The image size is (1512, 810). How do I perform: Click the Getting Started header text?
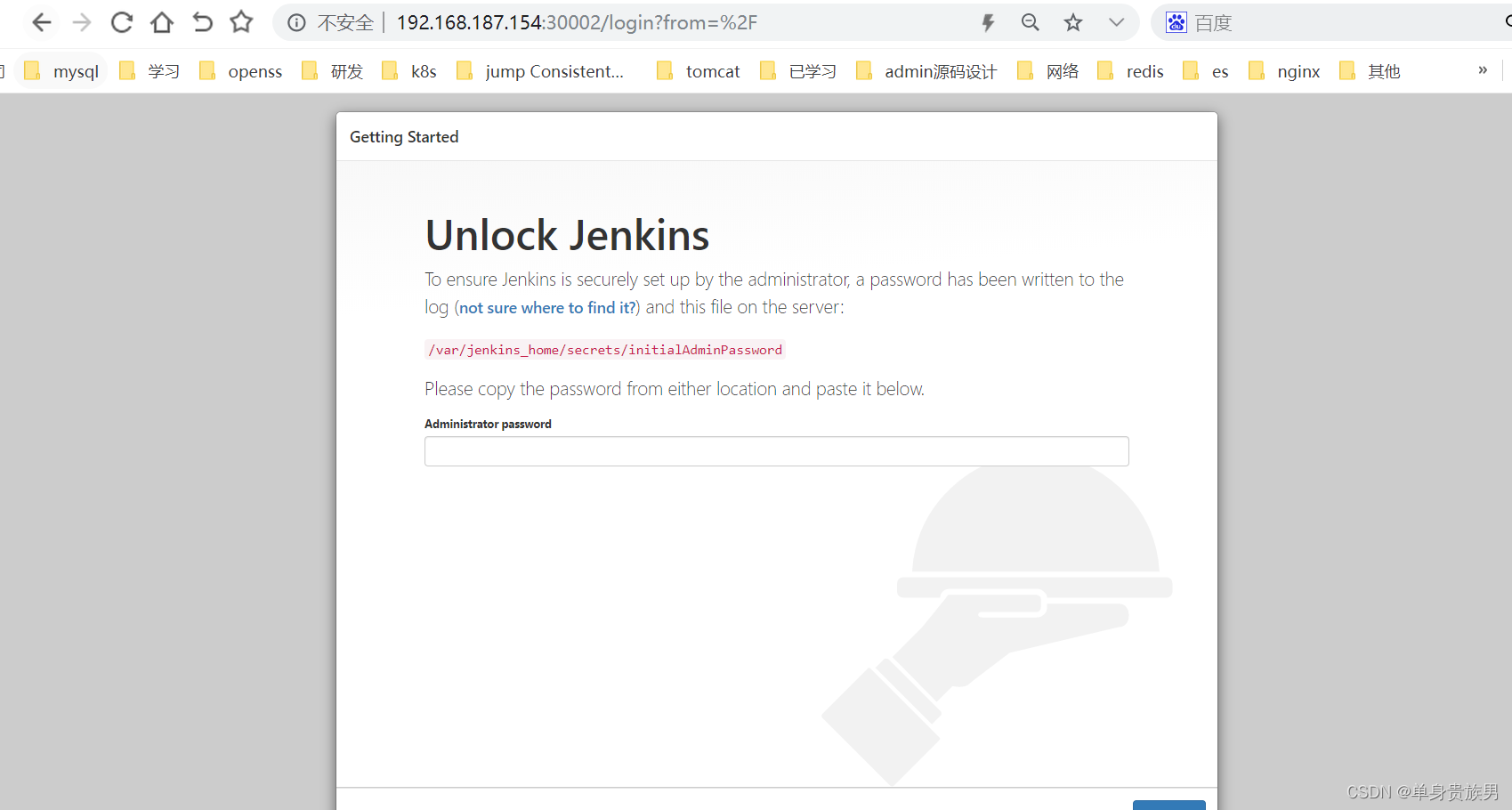(x=404, y=137)
